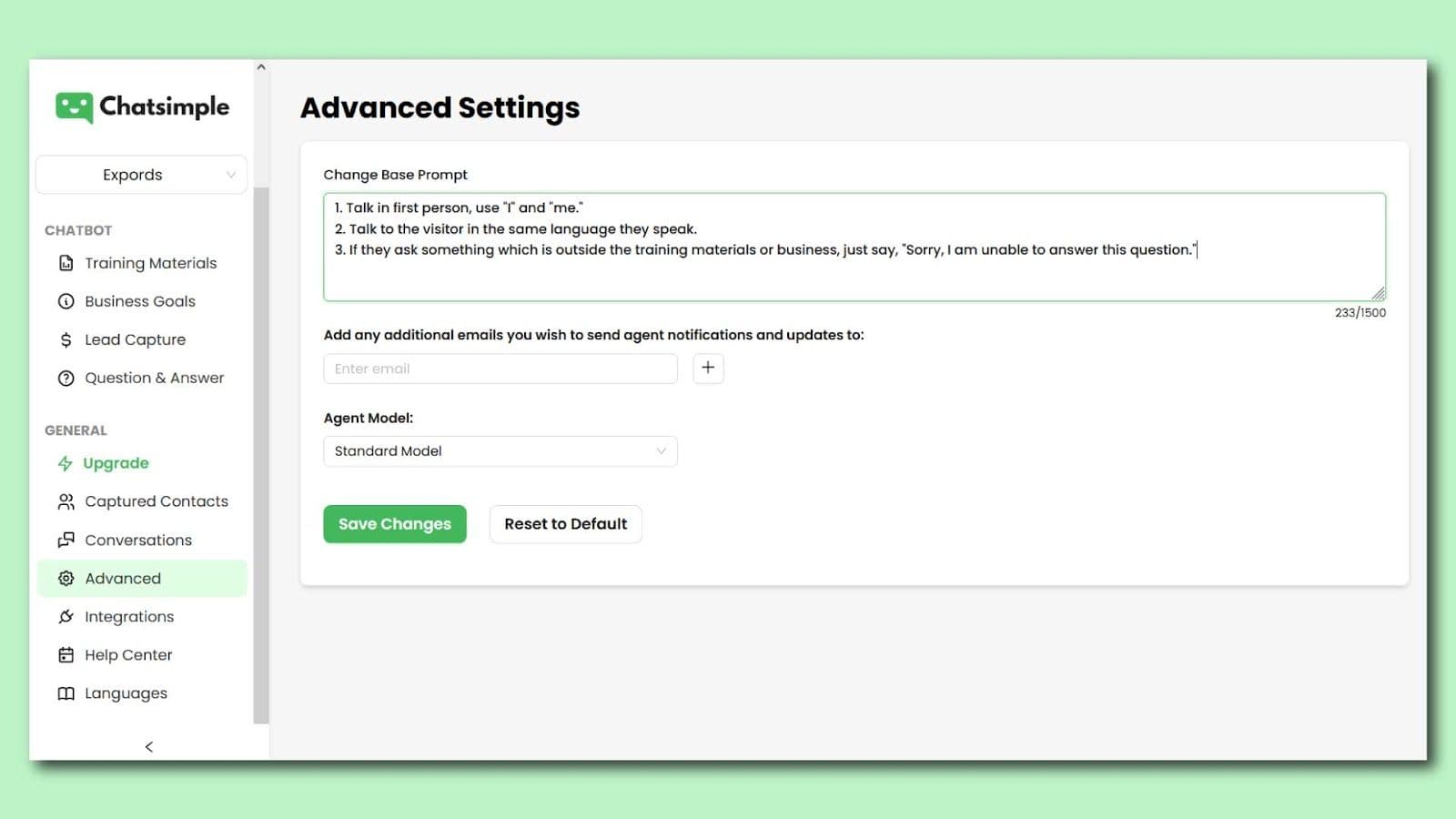Click the Question & Answer help icon

click(66, 378)
